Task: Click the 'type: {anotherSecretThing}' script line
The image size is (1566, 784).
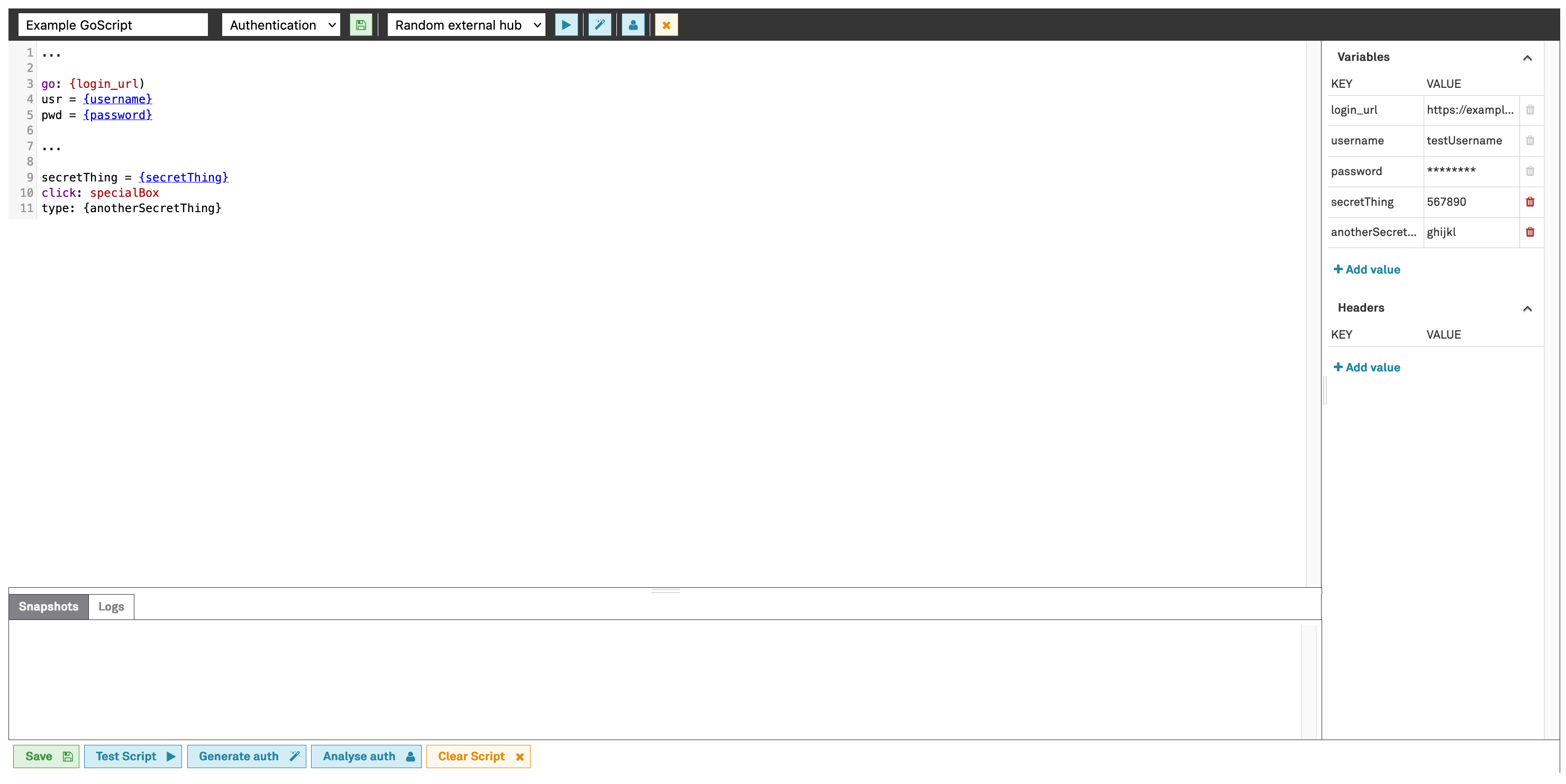Action: (131, 208)
